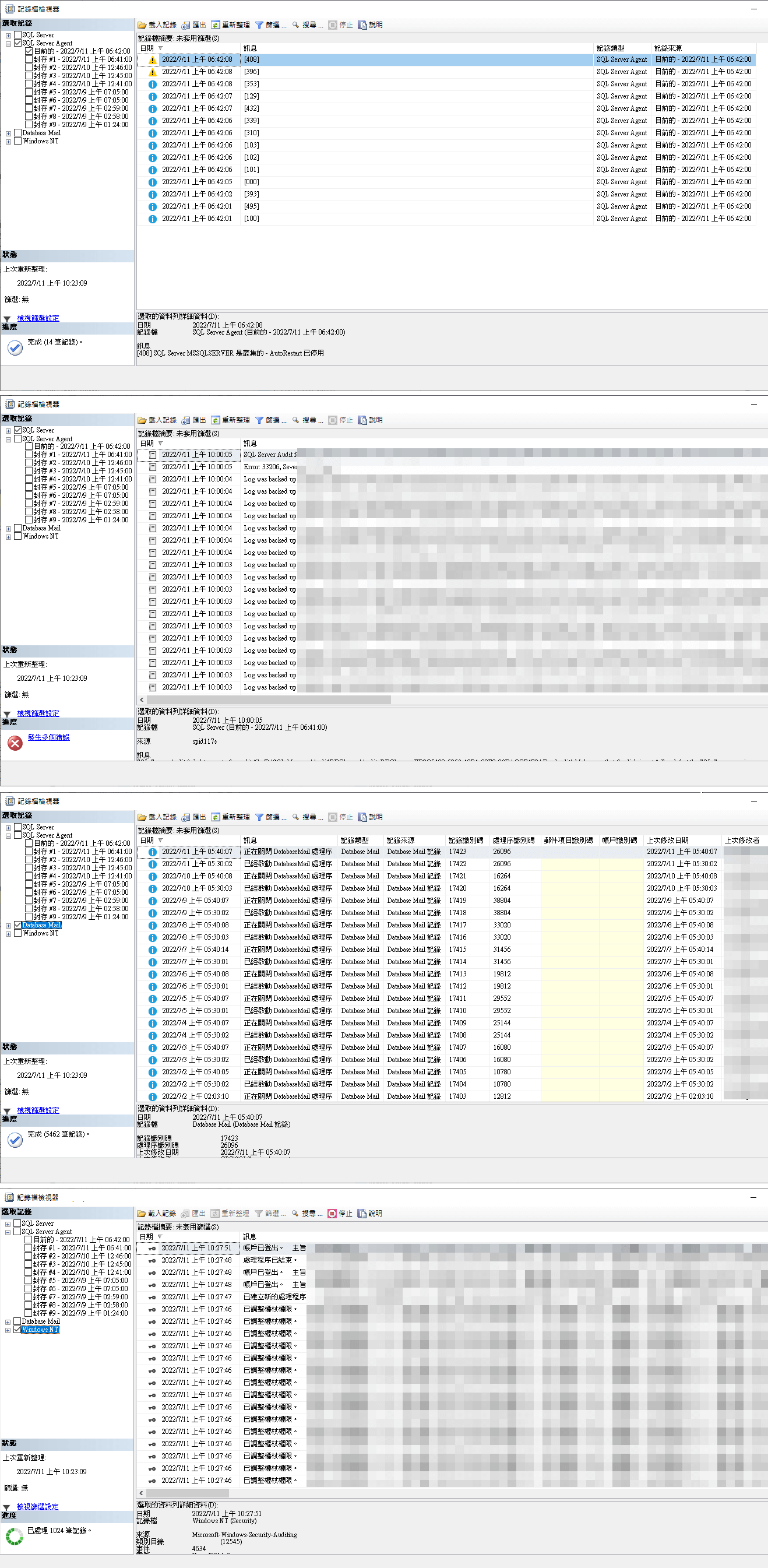Click the red error icon beside 發生多個錯誤
The image size is (768, 1568).
15,743
